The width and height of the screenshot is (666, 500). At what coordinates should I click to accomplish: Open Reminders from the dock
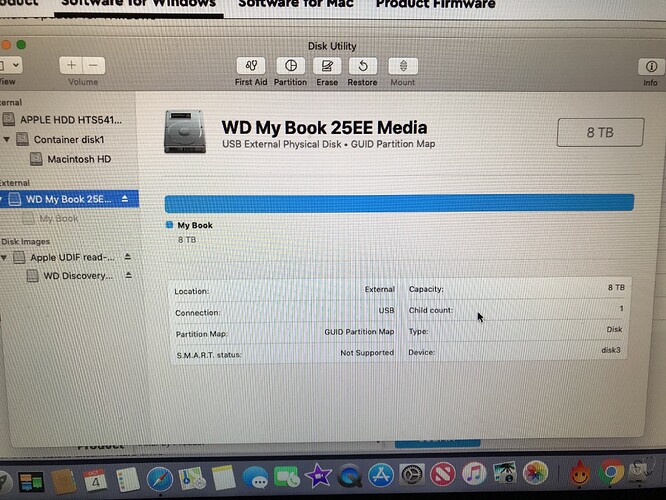(x=127, y=480)
